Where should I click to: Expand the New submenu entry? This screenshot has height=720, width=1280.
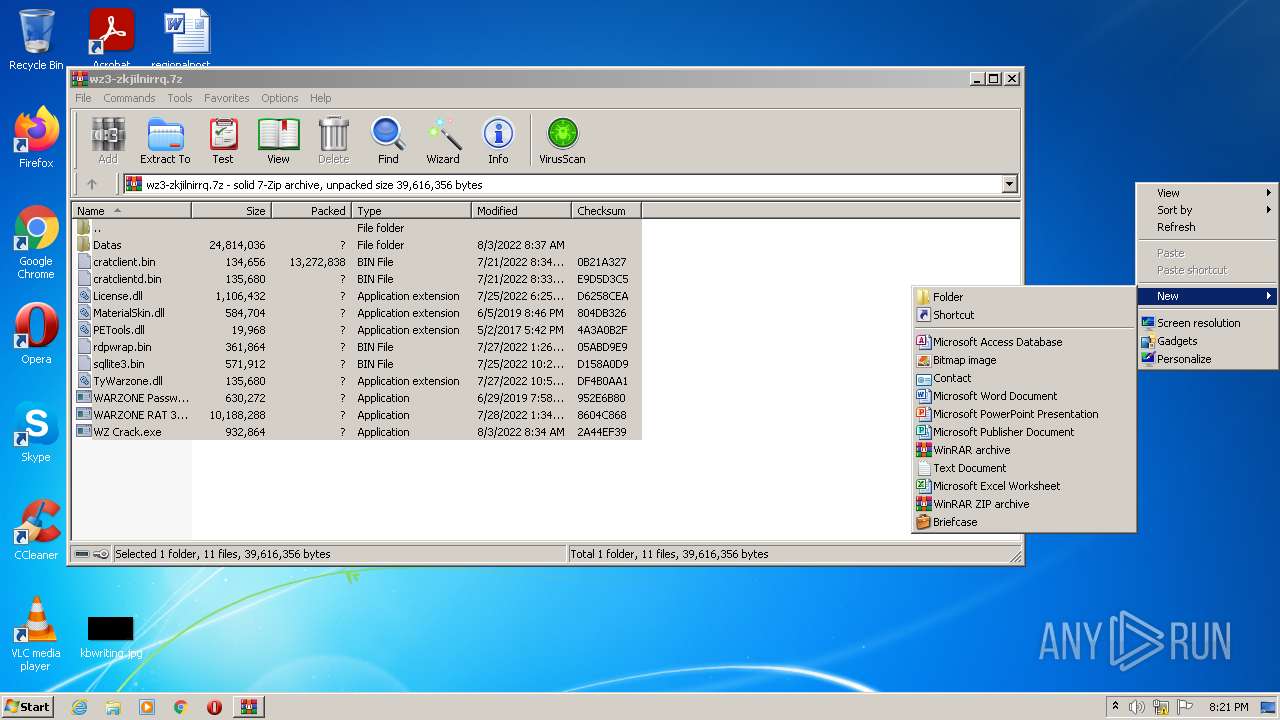click(x=1207, y=296)
